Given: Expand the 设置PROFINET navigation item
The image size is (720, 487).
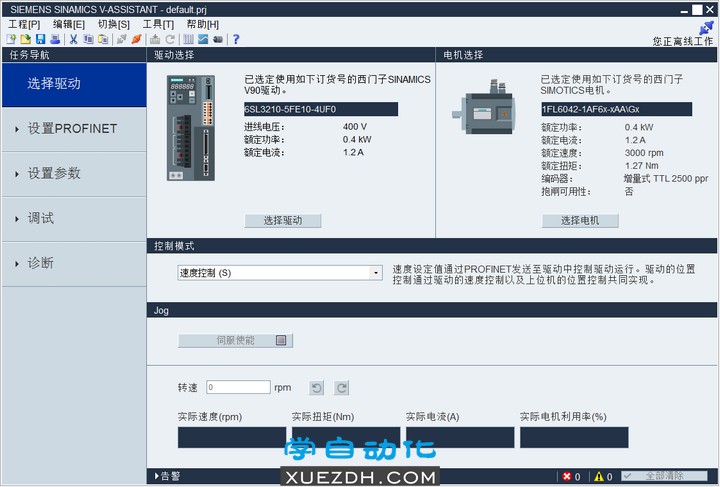Looking at the screenshot, I should (73, 129).
